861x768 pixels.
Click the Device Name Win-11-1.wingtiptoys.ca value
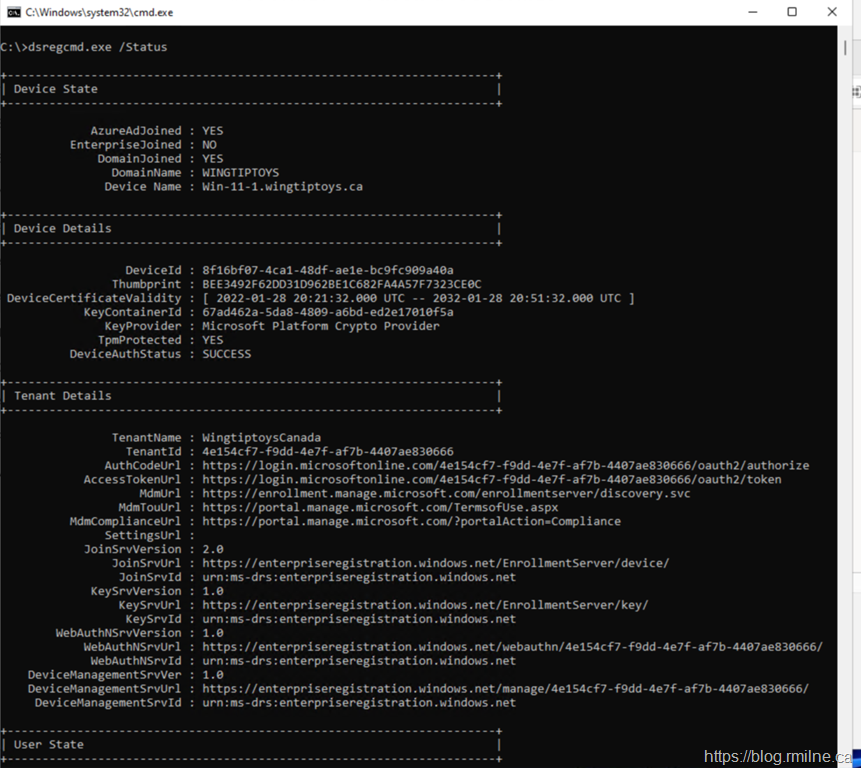point(282,186)
